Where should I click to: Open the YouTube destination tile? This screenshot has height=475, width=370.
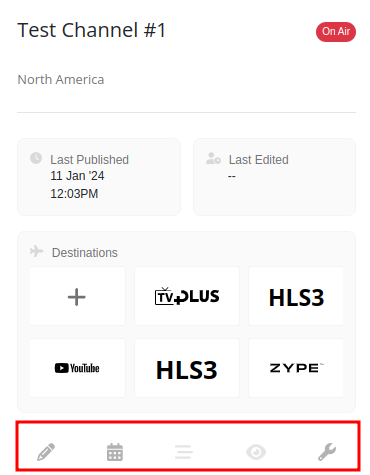click(x=77, y=368)
